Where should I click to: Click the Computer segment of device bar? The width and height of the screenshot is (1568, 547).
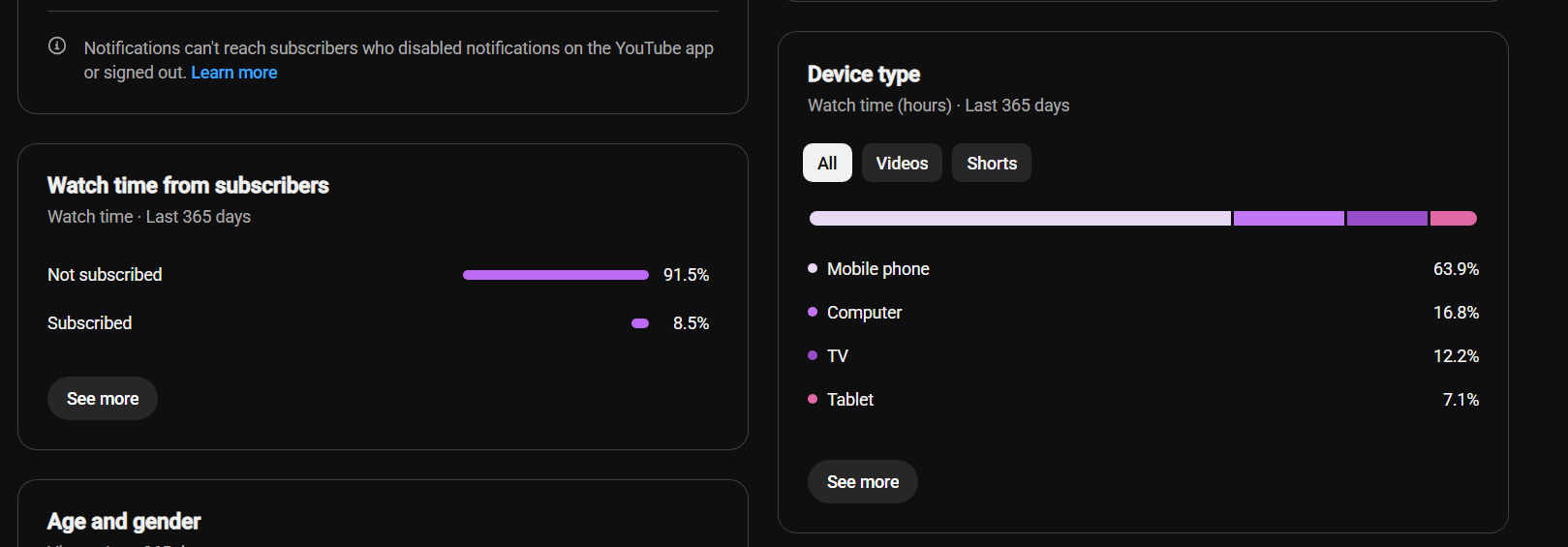pos(1289,219)
